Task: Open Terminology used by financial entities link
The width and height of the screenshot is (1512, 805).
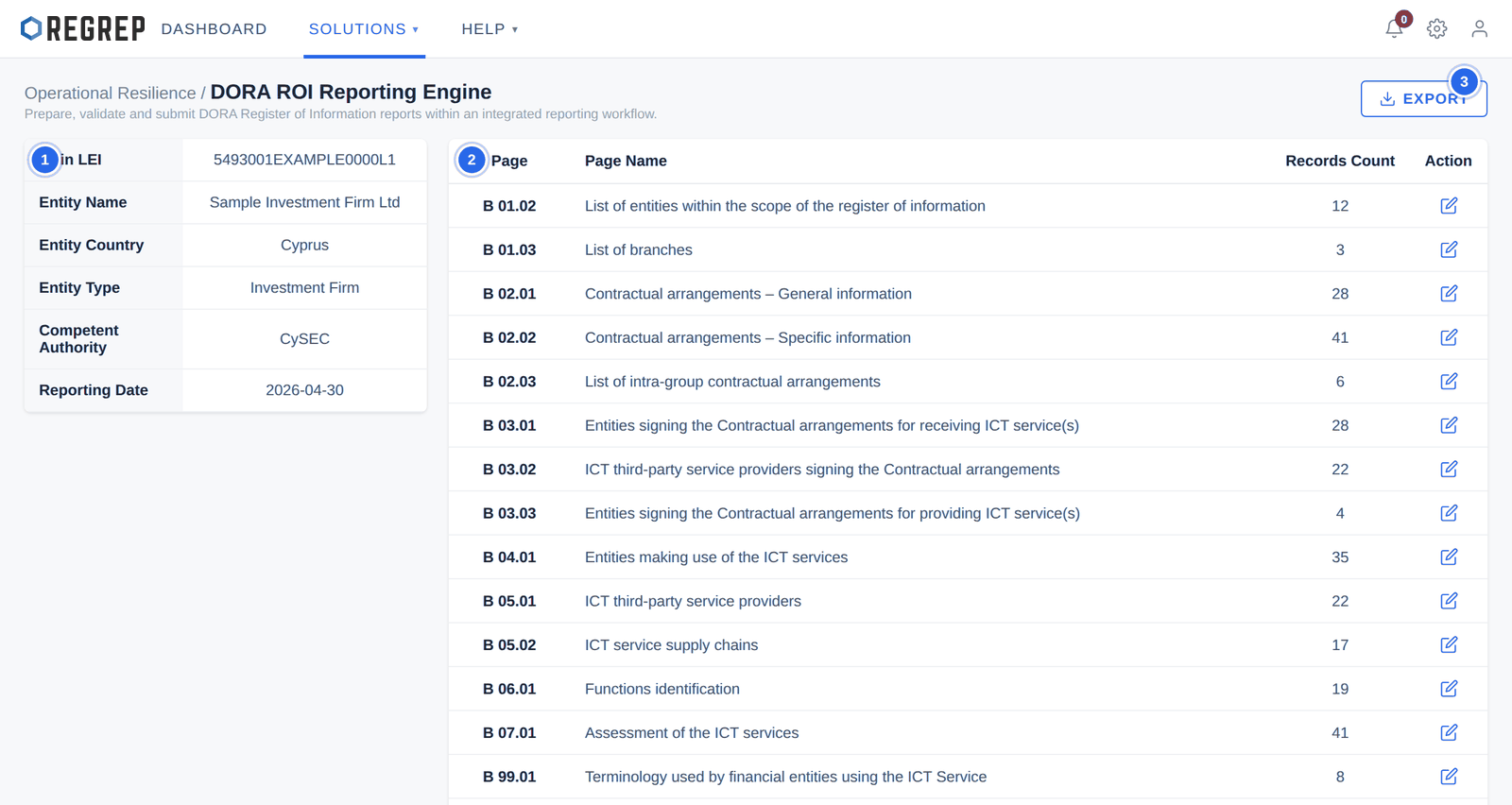Action: click(x=785, y=777)
